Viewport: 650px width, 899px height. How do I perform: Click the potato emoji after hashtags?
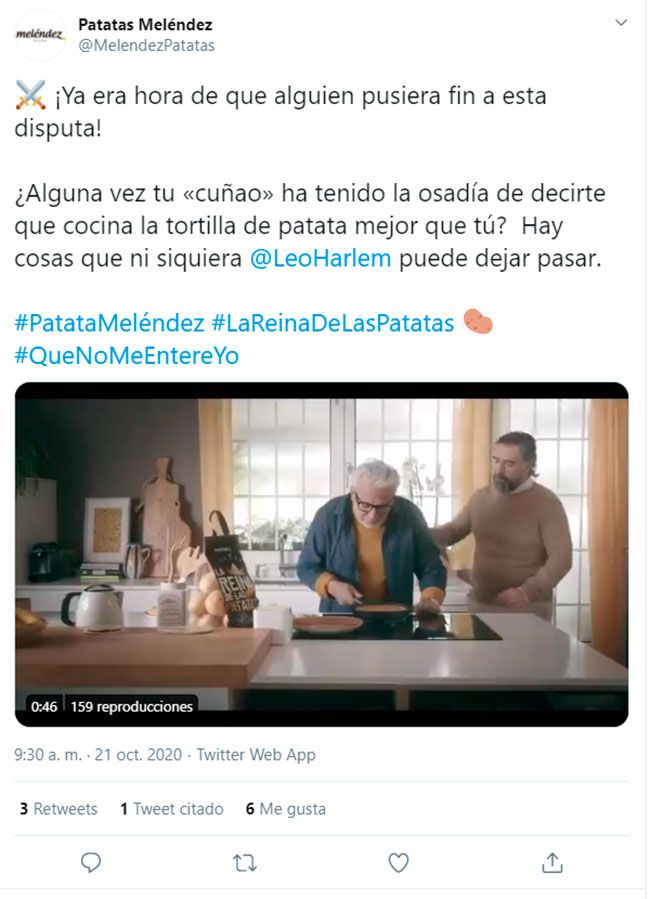(x=478, y=322)
